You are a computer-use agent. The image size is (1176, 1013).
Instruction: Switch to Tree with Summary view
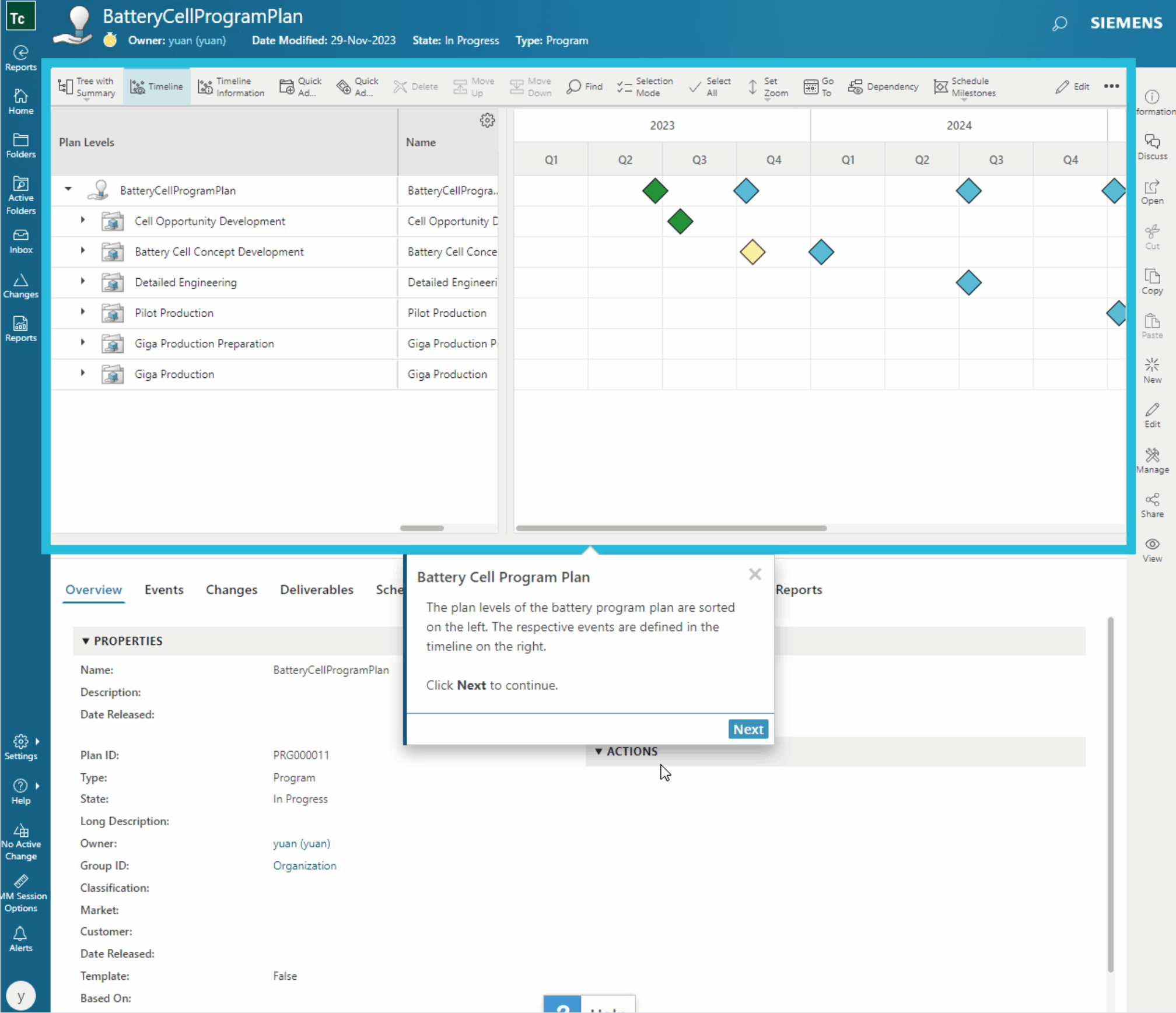pyautogui.click(x=86, y=86)
